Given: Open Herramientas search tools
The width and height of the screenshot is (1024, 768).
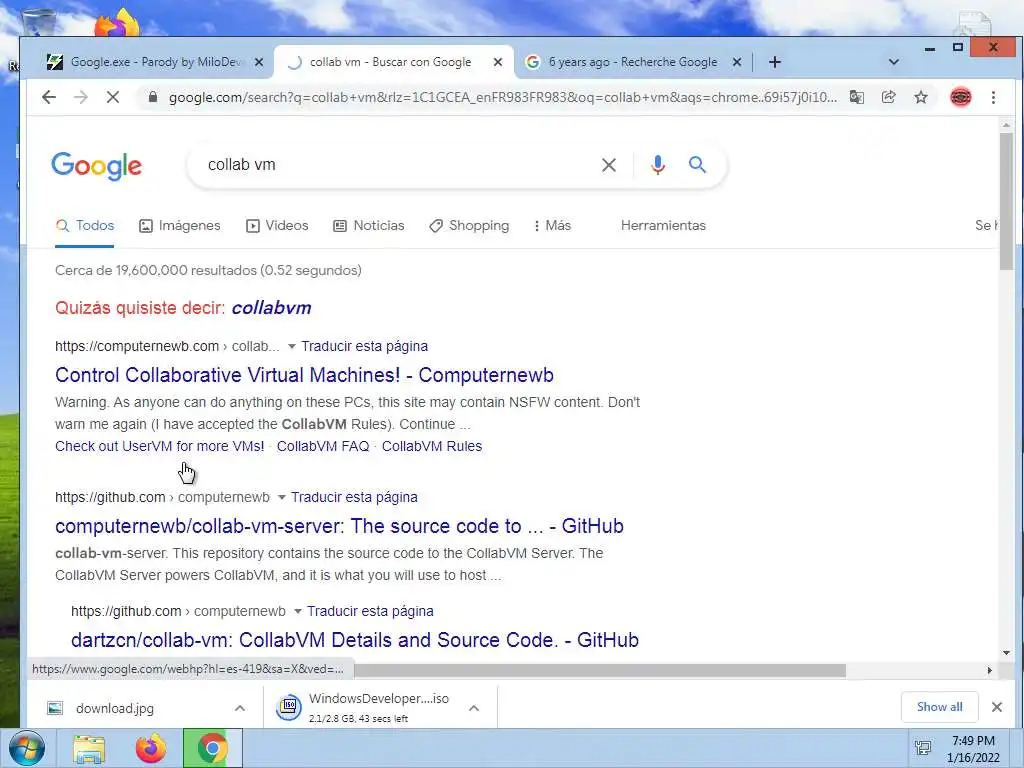Looking at the screenshot, I should pyautogui.click(x=663, y=225).
